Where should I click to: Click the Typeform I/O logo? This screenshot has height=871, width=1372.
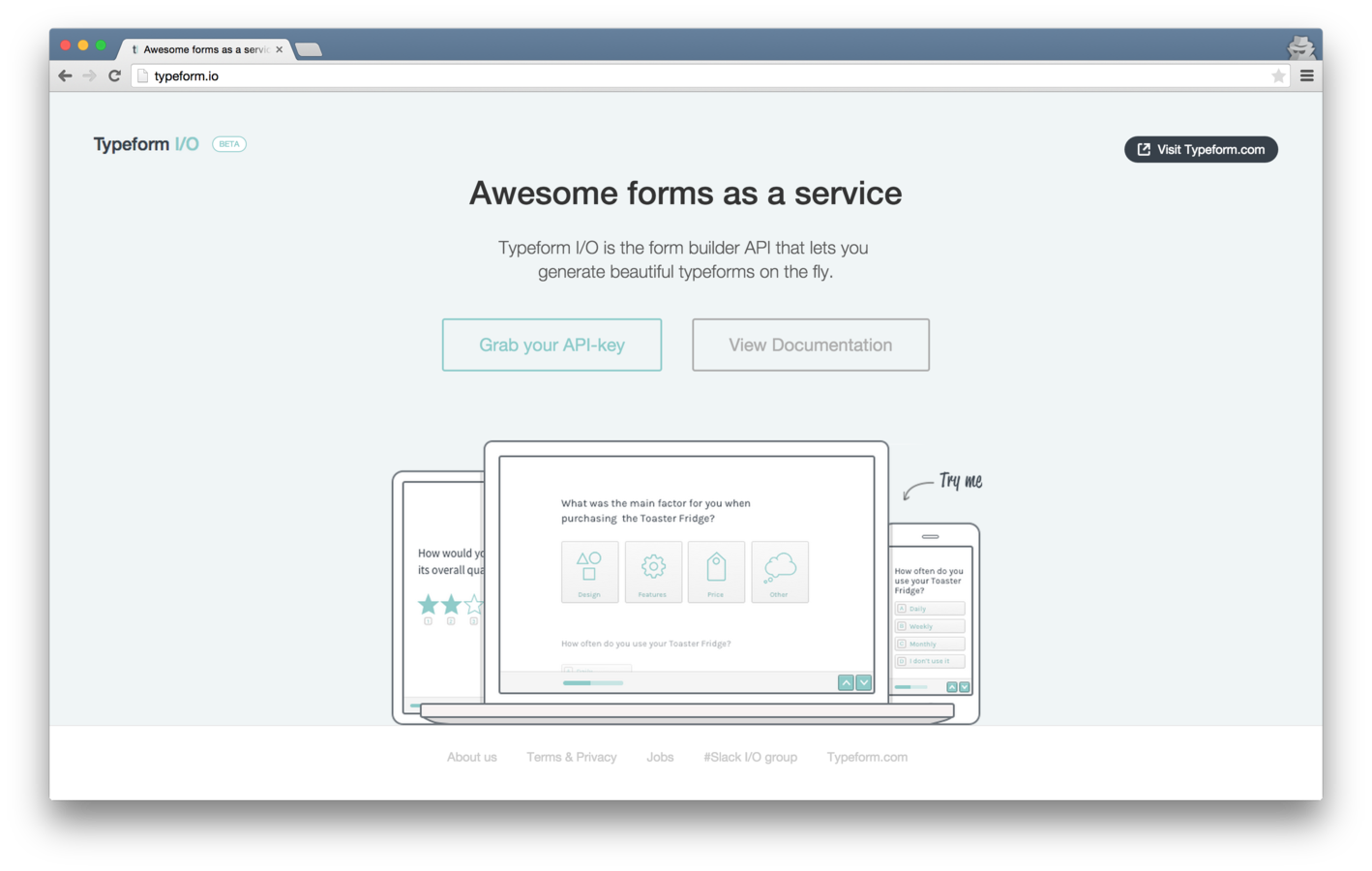(146, 144)
